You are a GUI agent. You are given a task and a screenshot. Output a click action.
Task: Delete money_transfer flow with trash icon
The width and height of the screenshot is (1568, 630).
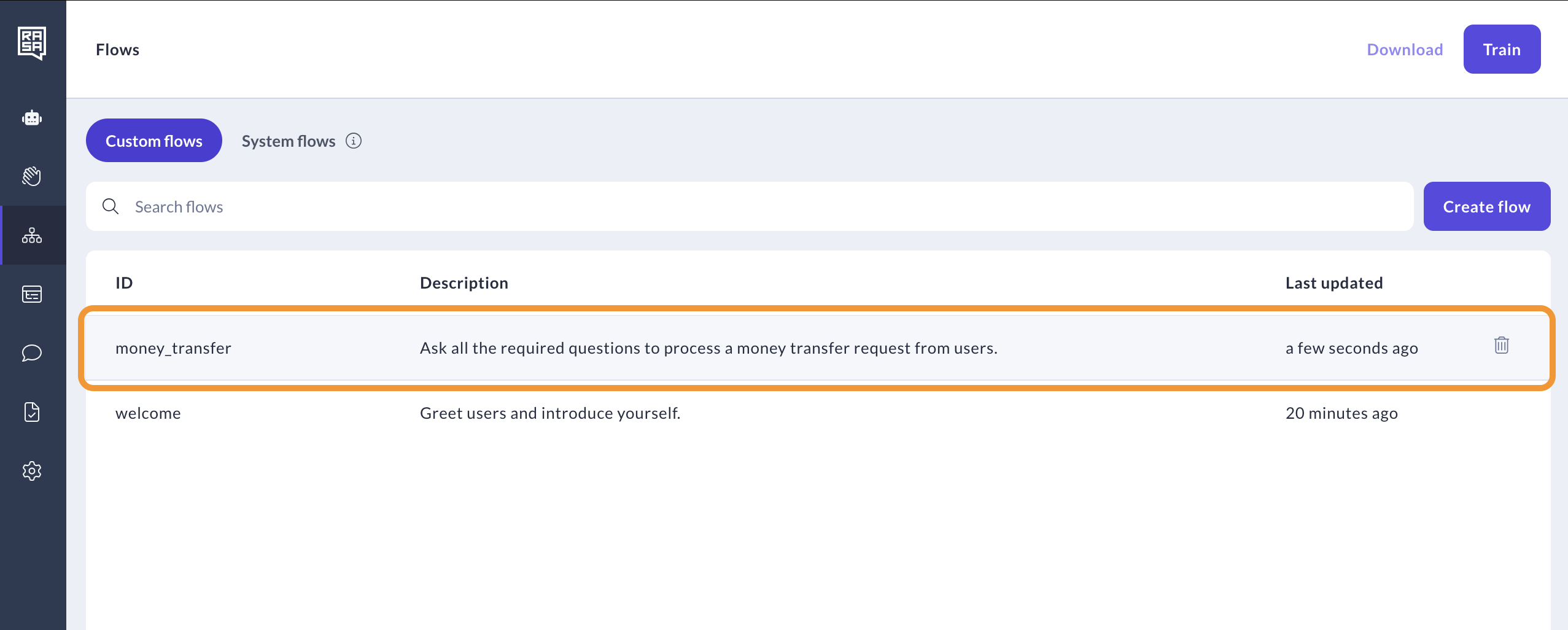click(x=1502, y=345)
